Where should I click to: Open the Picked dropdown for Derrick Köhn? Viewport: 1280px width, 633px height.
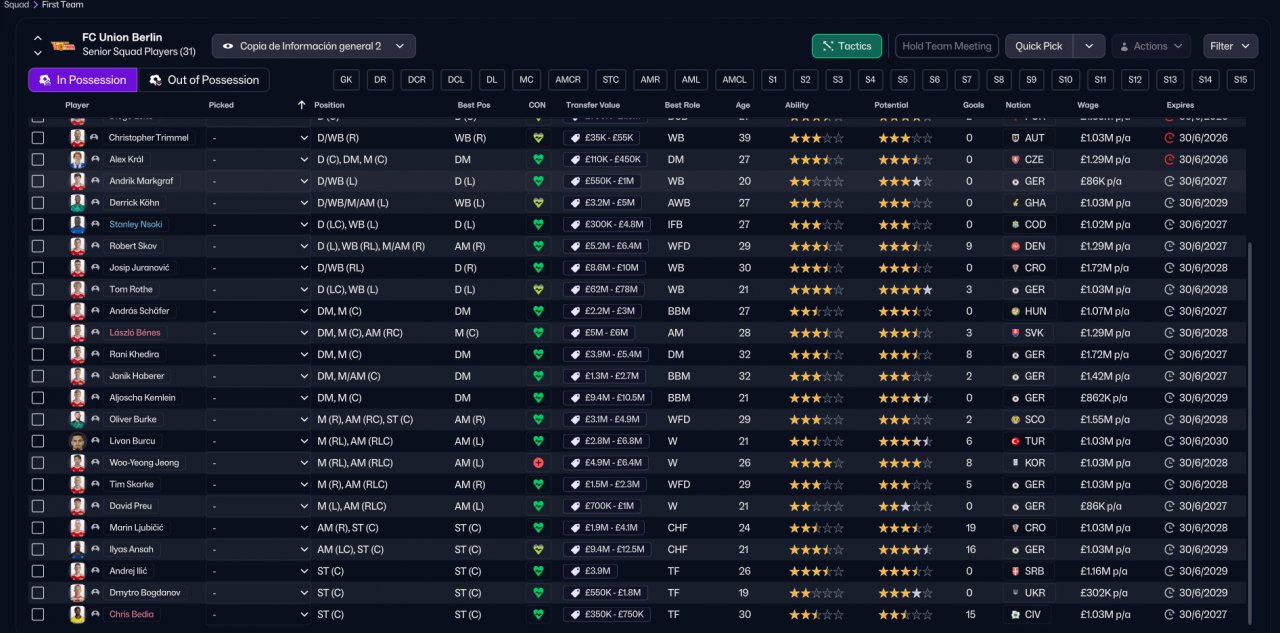[259, 203]
